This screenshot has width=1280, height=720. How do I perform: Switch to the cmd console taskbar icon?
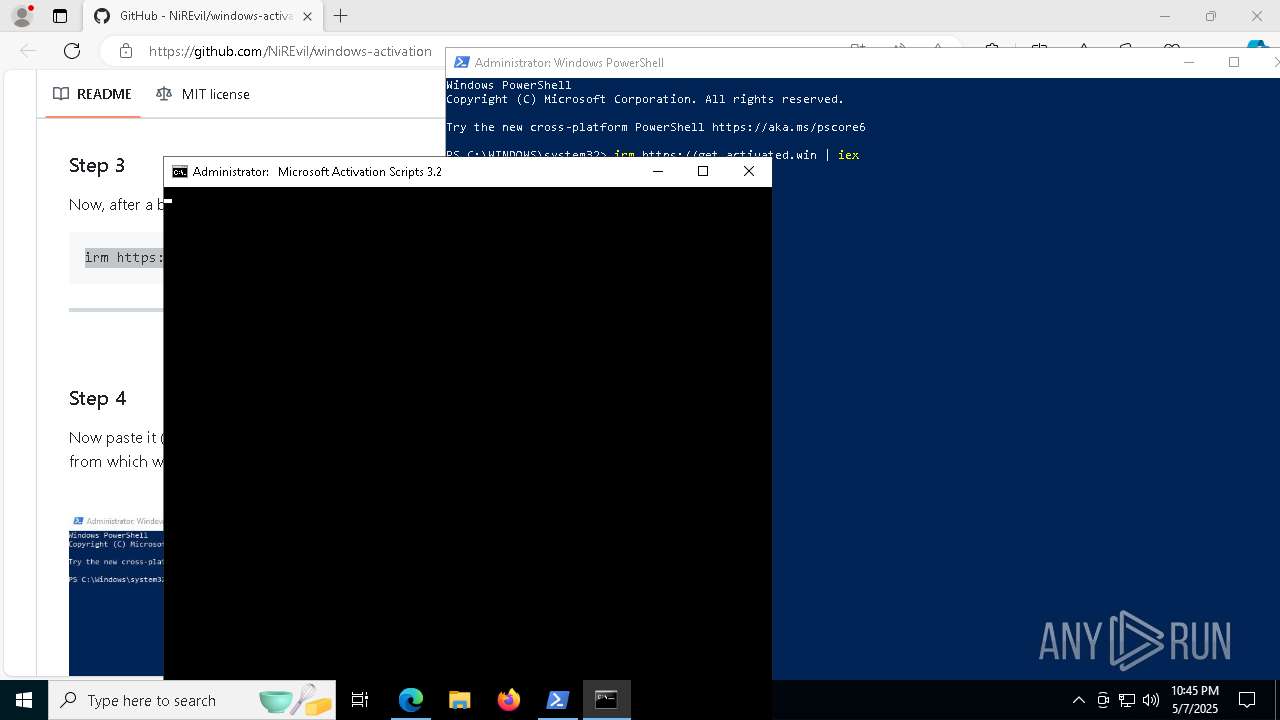coord(606,700)
